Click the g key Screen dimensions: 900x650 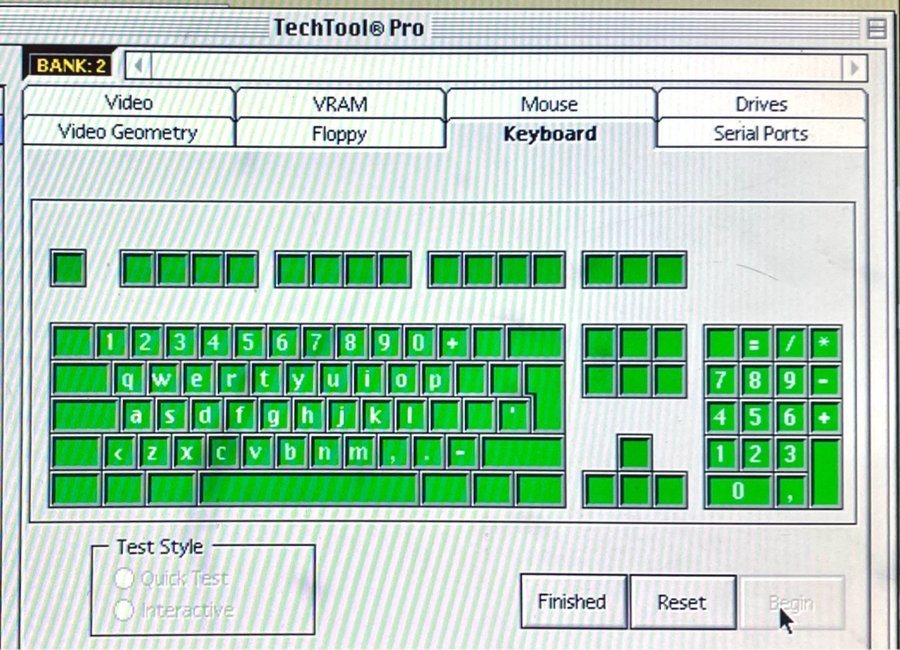[x=273, y=416]
